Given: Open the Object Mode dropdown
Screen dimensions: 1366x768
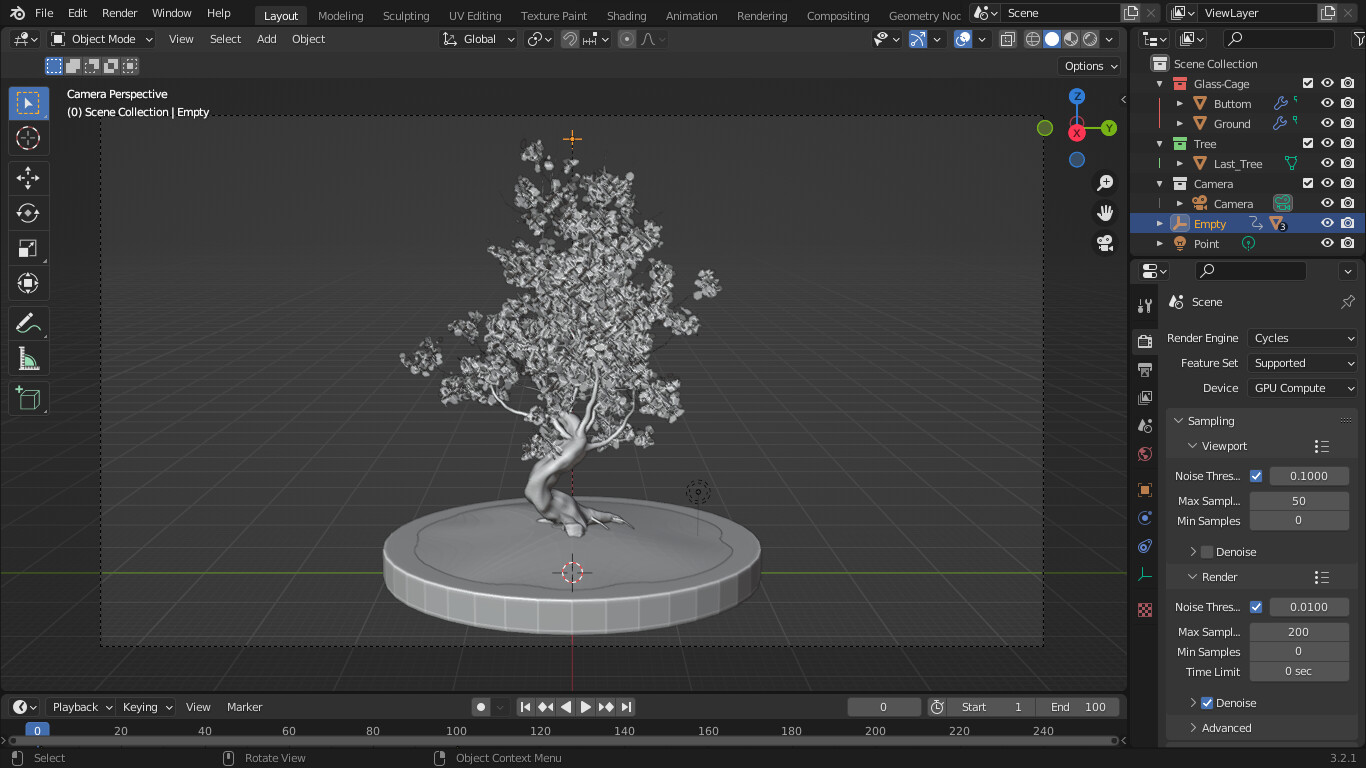Looking at the screenshot, I should (102, 39).
